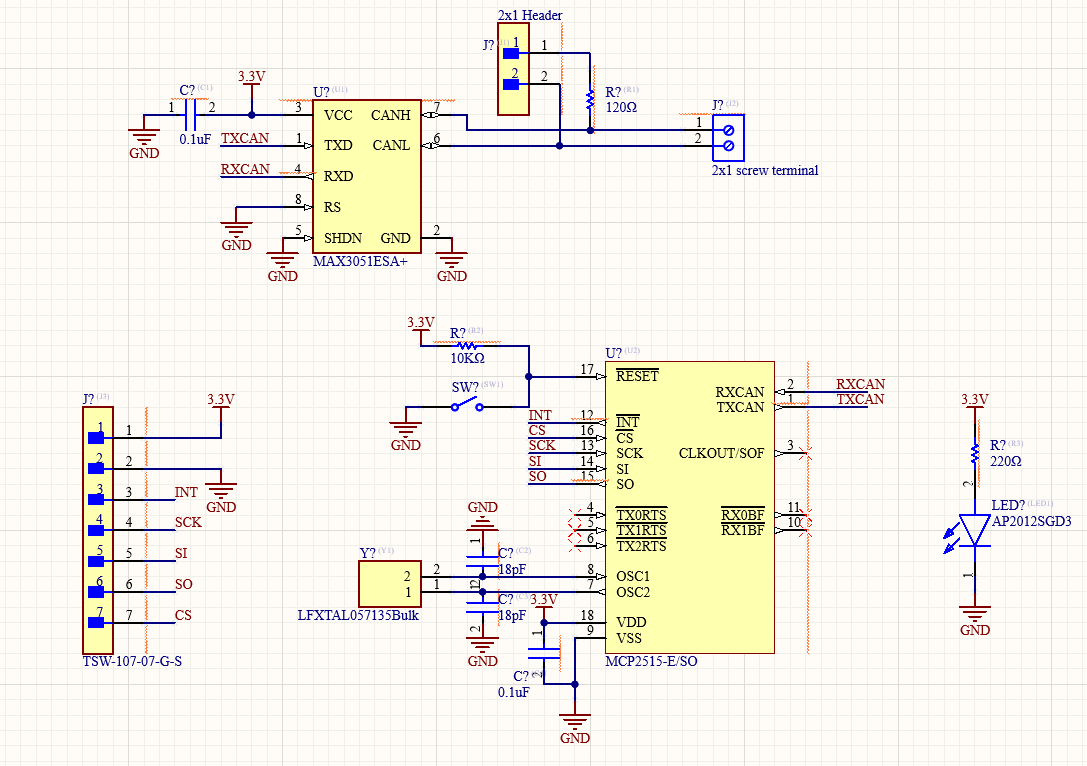The height and width of the screenshot is (766, 1087).
Task: Click the OSC1 pin name
Action: 633,577
